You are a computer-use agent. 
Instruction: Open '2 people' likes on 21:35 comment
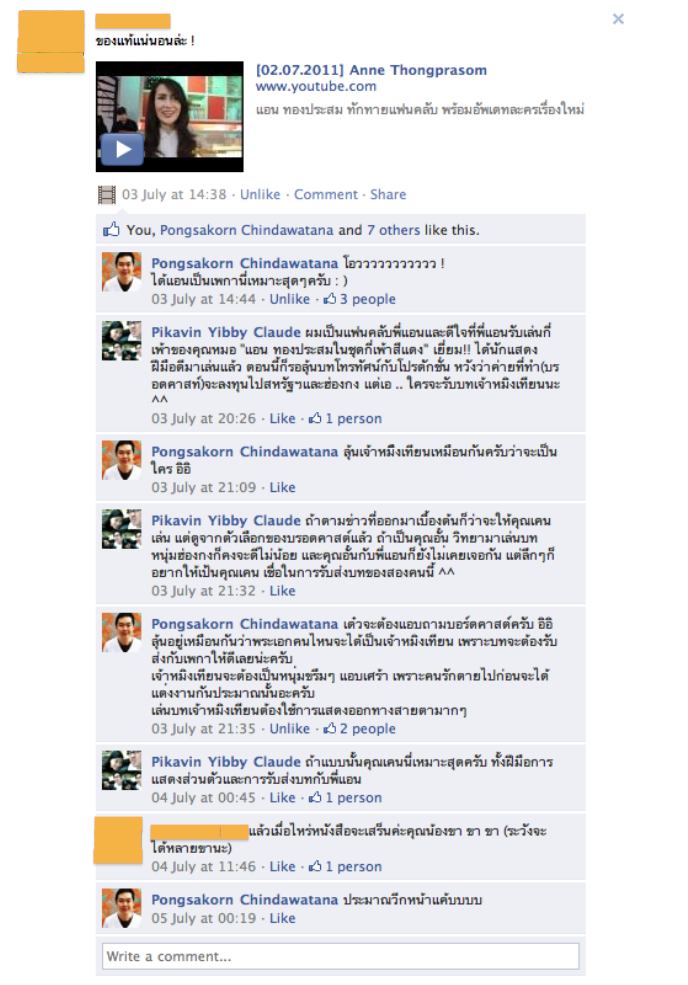(x=359, y=729)
